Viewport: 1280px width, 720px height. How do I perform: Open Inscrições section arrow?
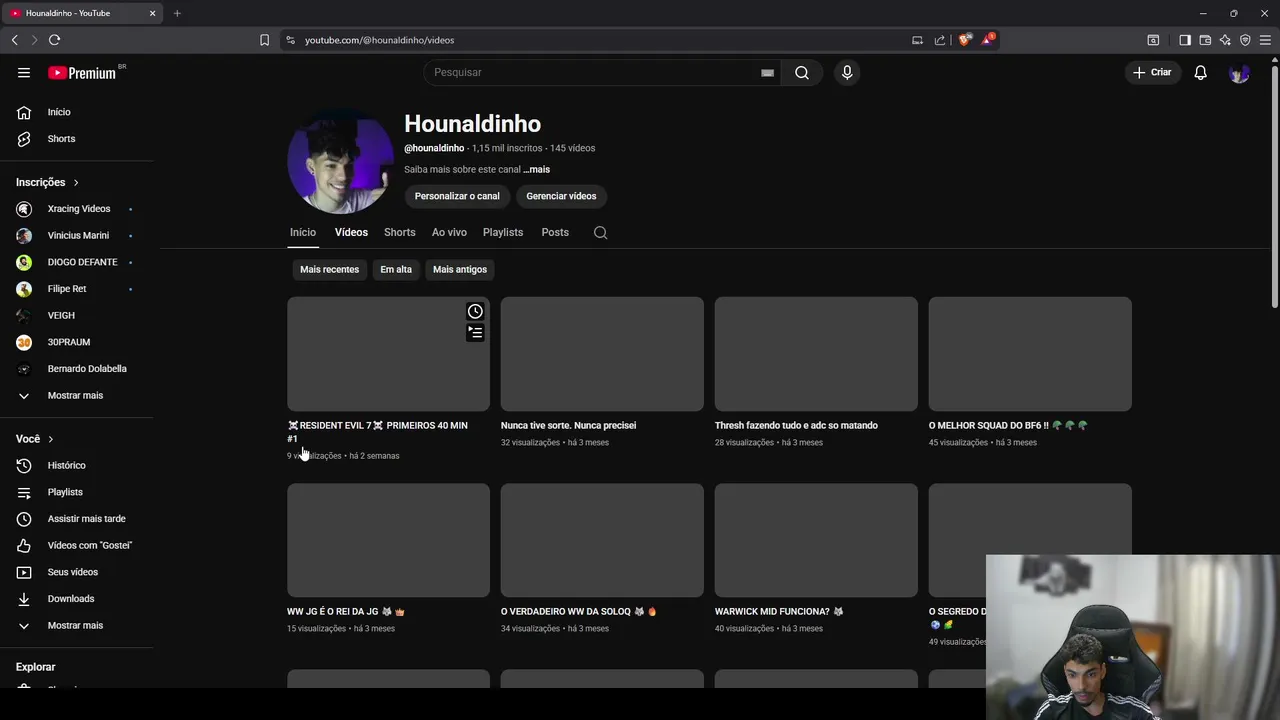[x=75, y=183]
